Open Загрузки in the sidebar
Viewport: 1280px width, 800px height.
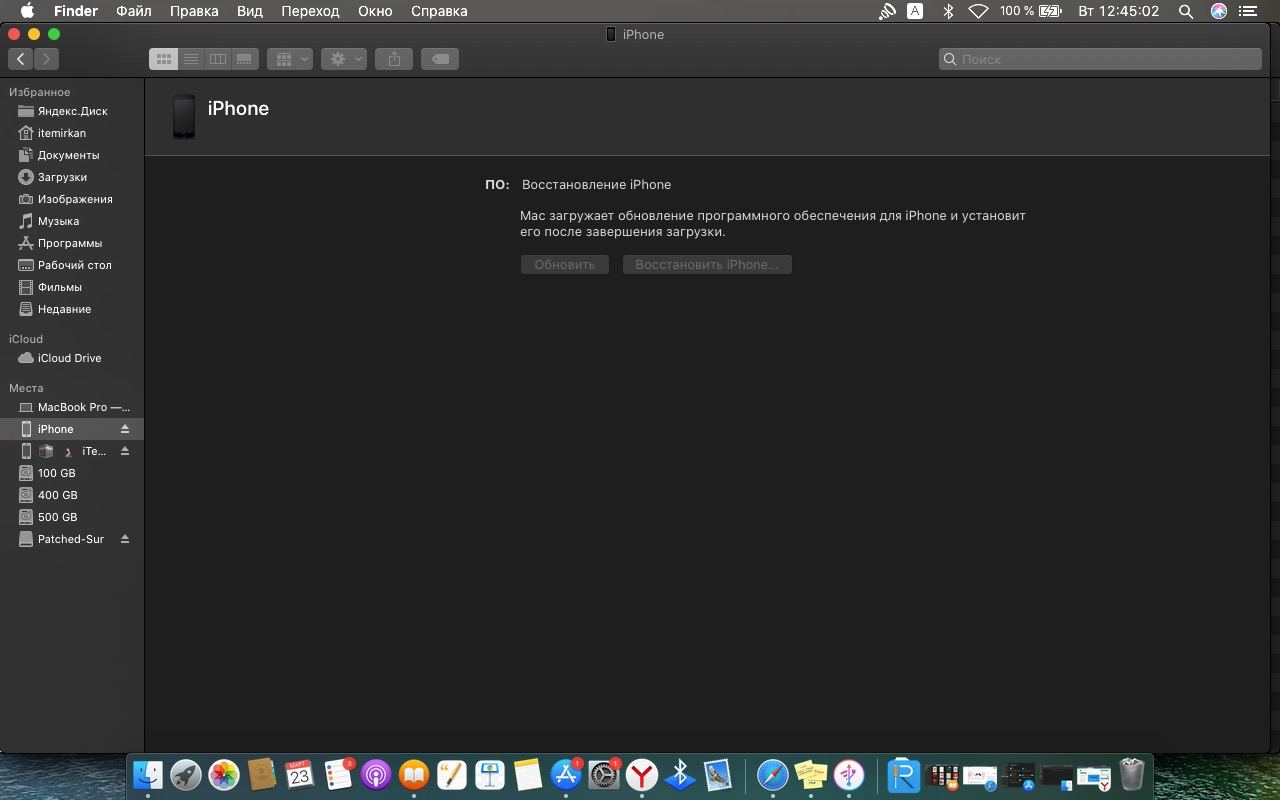(72, 177)
